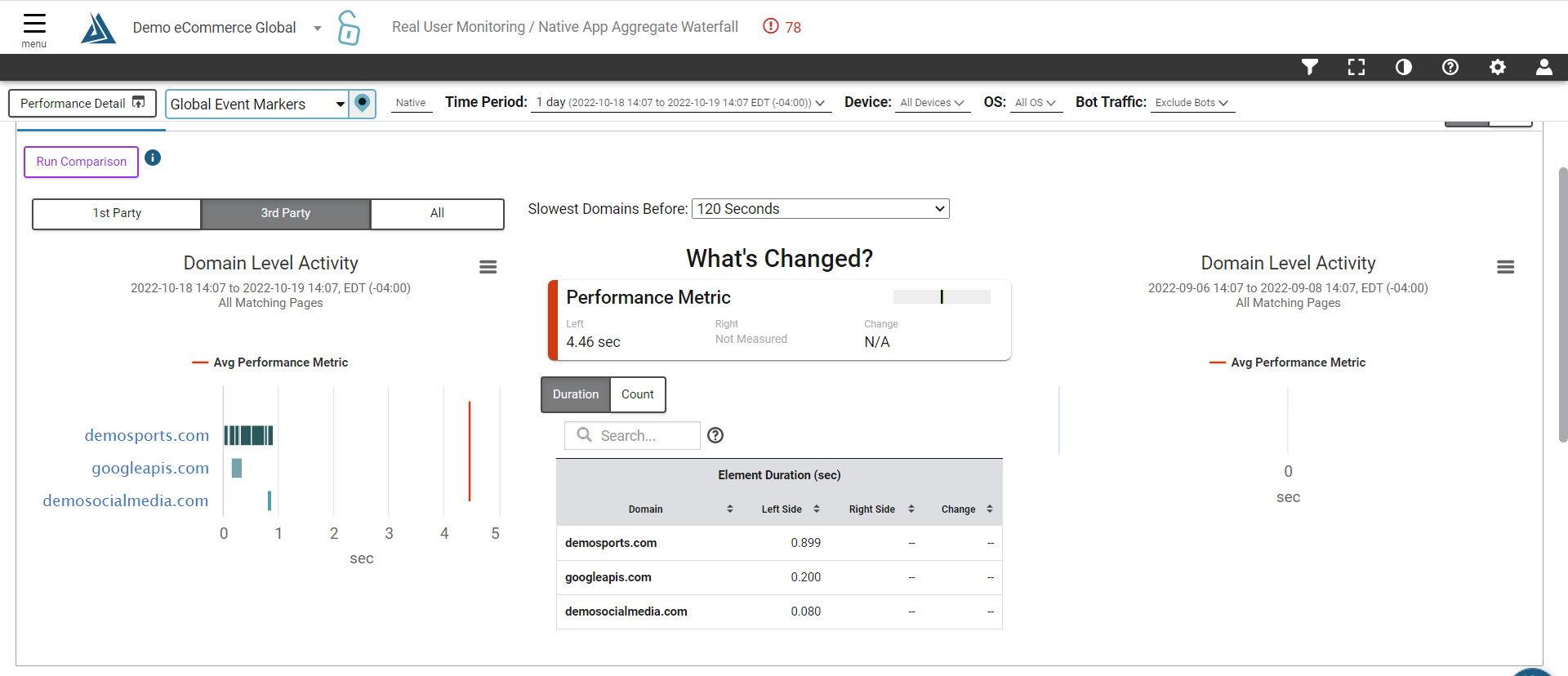Viewport: 1568px width, 676px height.
Task: Open the help question mark icon
Action: (x=1450, y=67)
